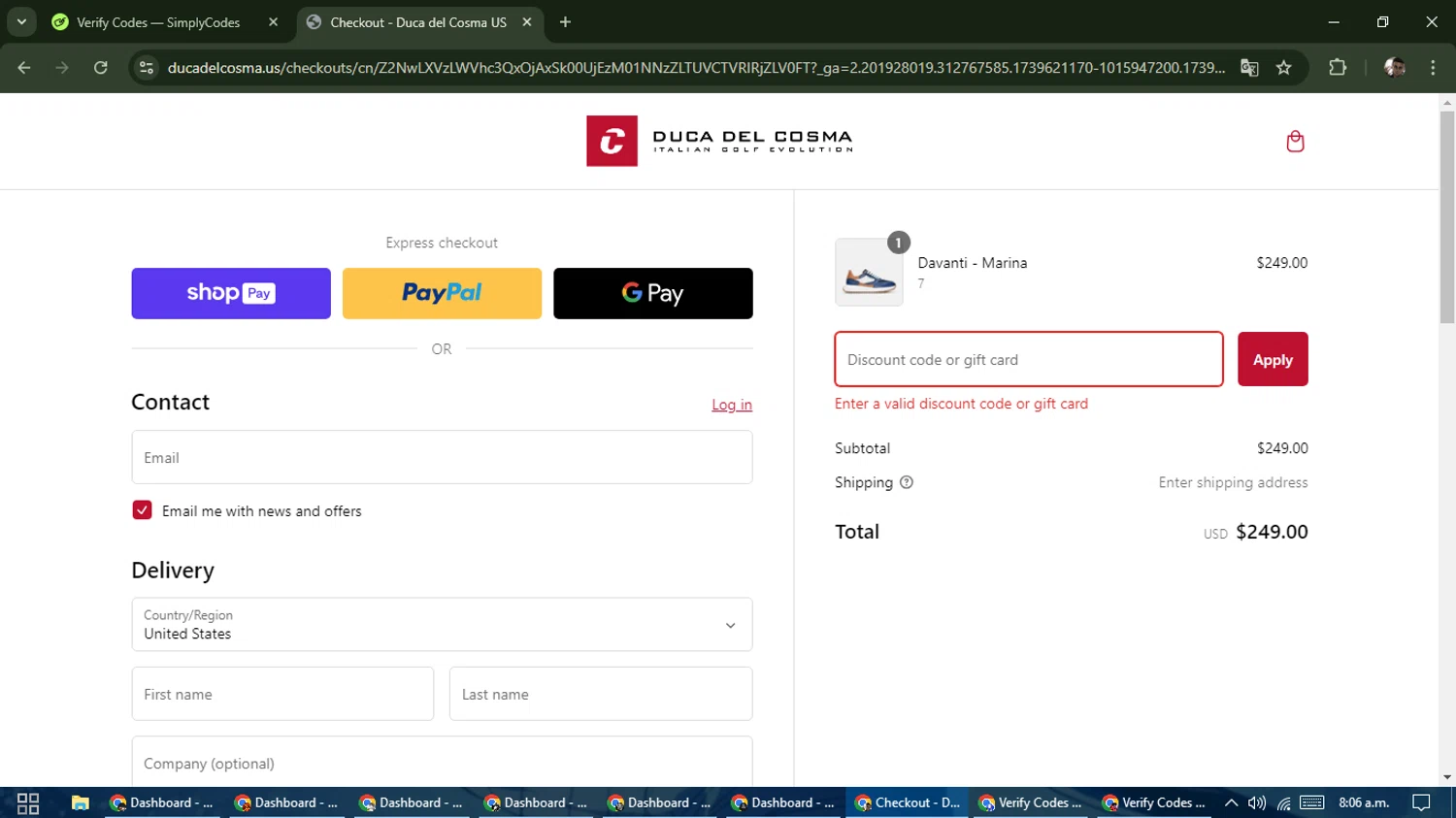Pay with Google Pay button
1456x818 pixels.
tap(653, 293)
